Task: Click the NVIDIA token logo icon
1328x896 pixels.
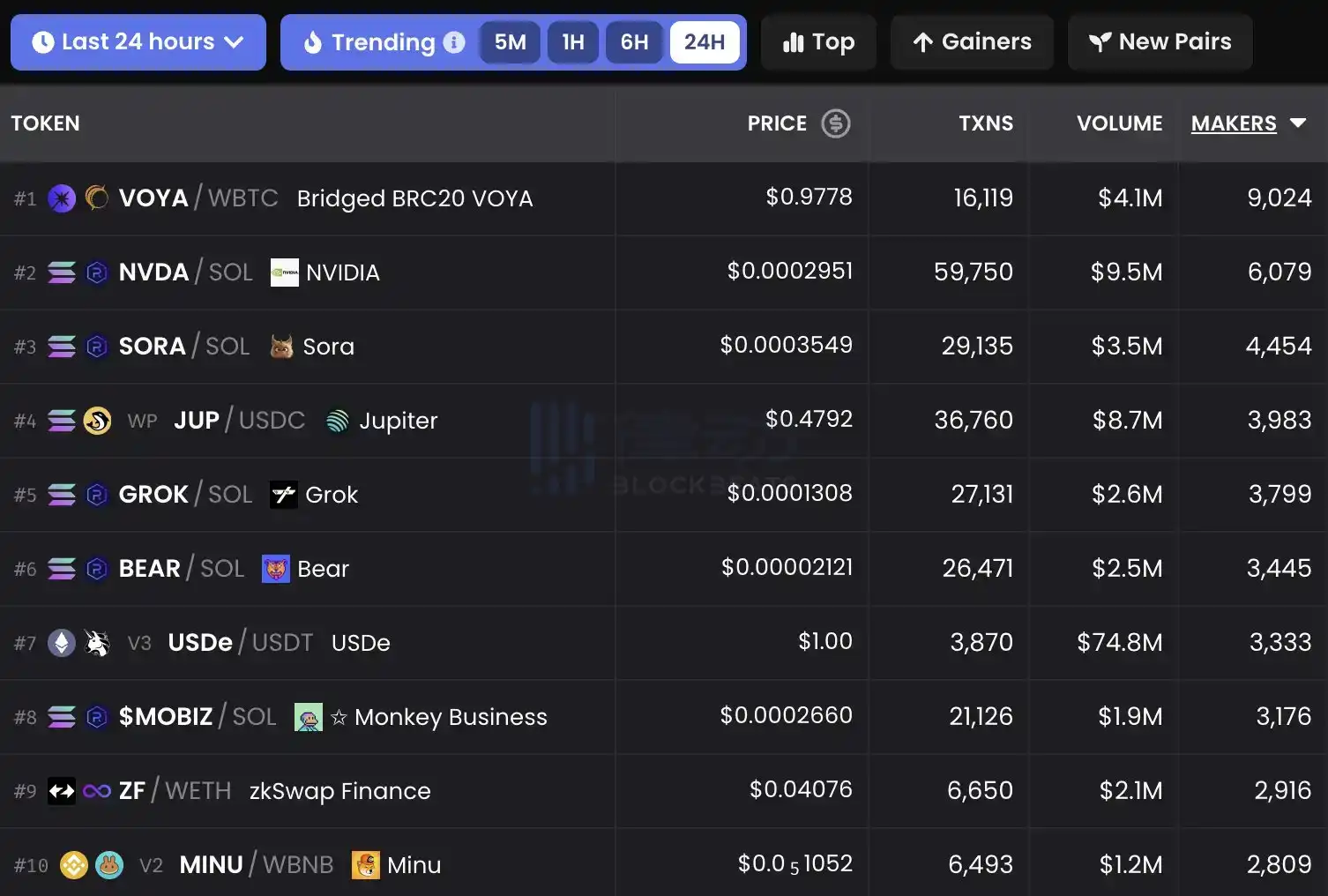Action: tap(284, 273)
